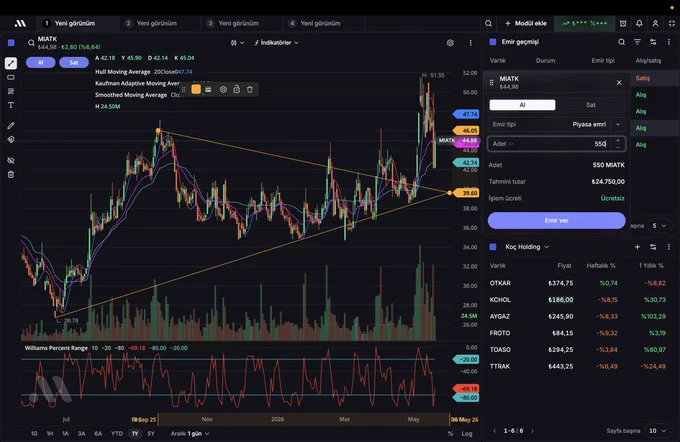This screenshot has height=442, width=680.
Task: Open Emir geçmişi three-dot menu
Action: (668, 42)
